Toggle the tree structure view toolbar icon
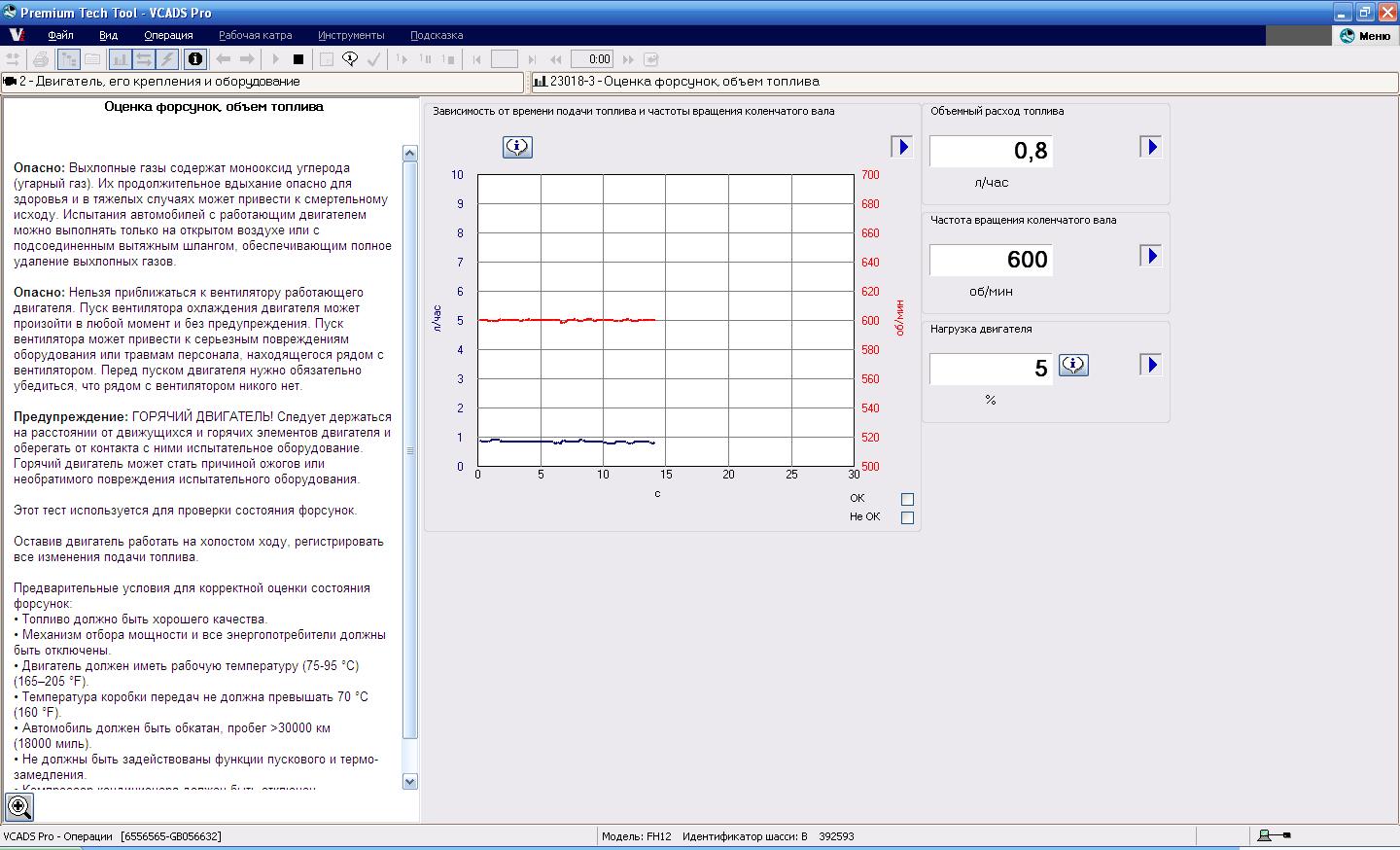Viewport: 1400px width, 850px height. [x=68, y=59]
